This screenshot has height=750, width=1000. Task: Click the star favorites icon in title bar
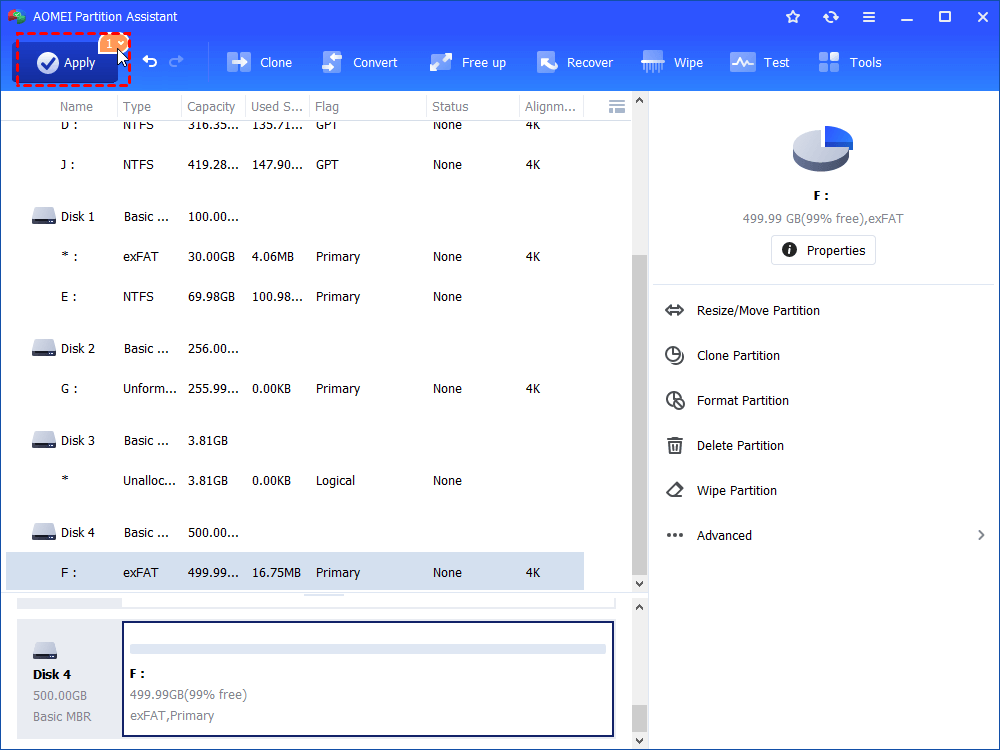(x=793, y=17)
